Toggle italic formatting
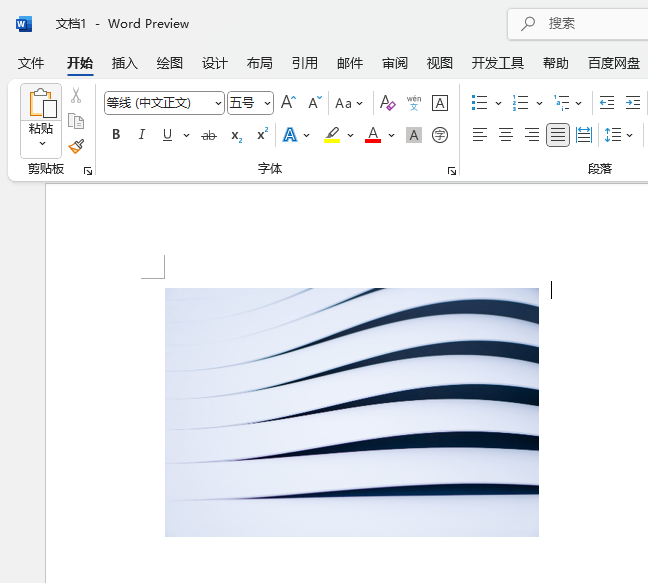This screenshot has width=648, height=583. (142, 135)
